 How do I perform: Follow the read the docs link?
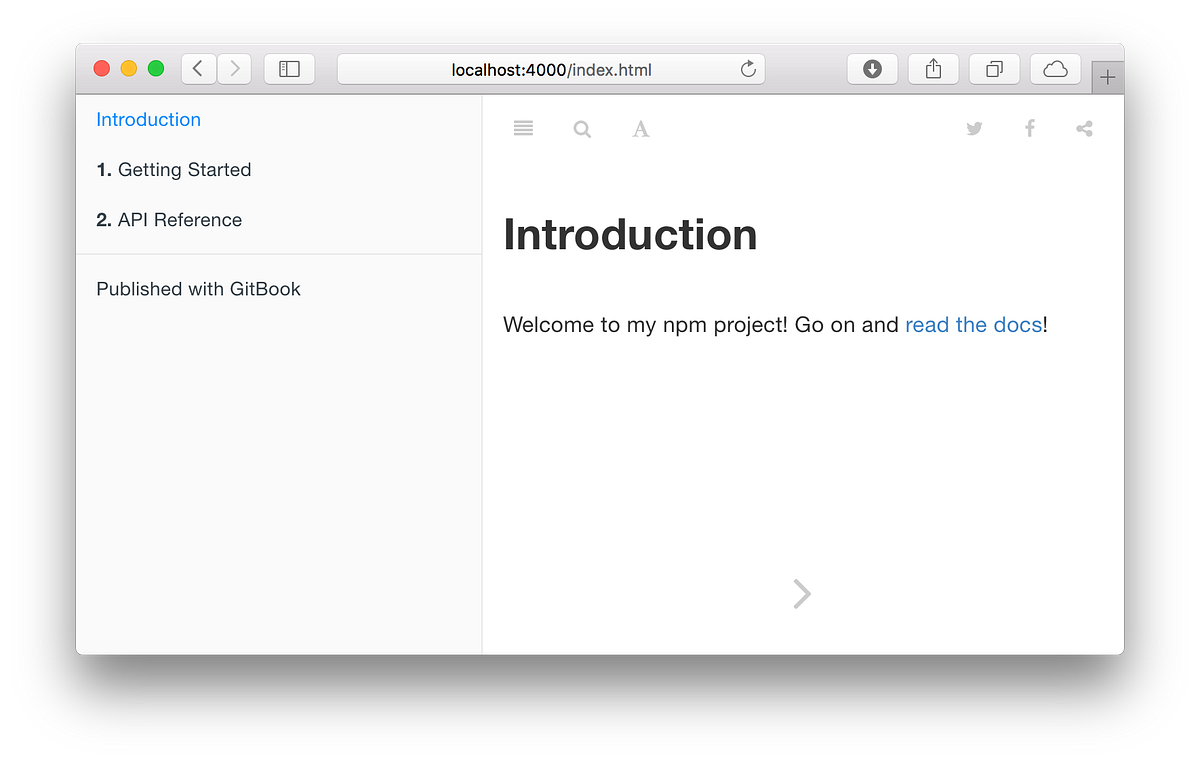[x=973, y=324]
